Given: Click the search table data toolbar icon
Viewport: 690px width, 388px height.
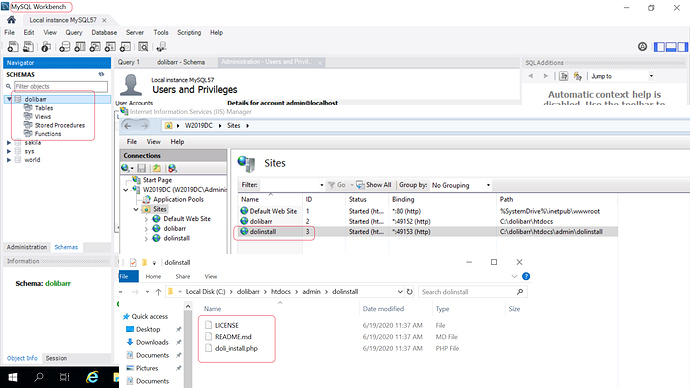Looking at the screenshot, I should [143, 47].
